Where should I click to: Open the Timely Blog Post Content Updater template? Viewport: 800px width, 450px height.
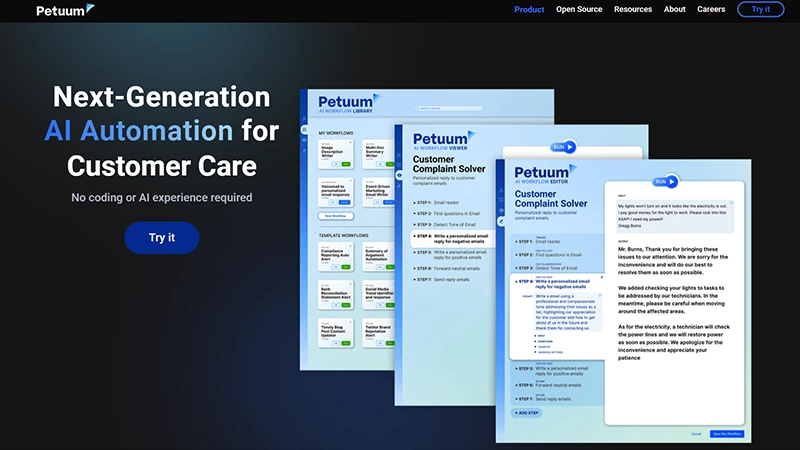[335, 333]
